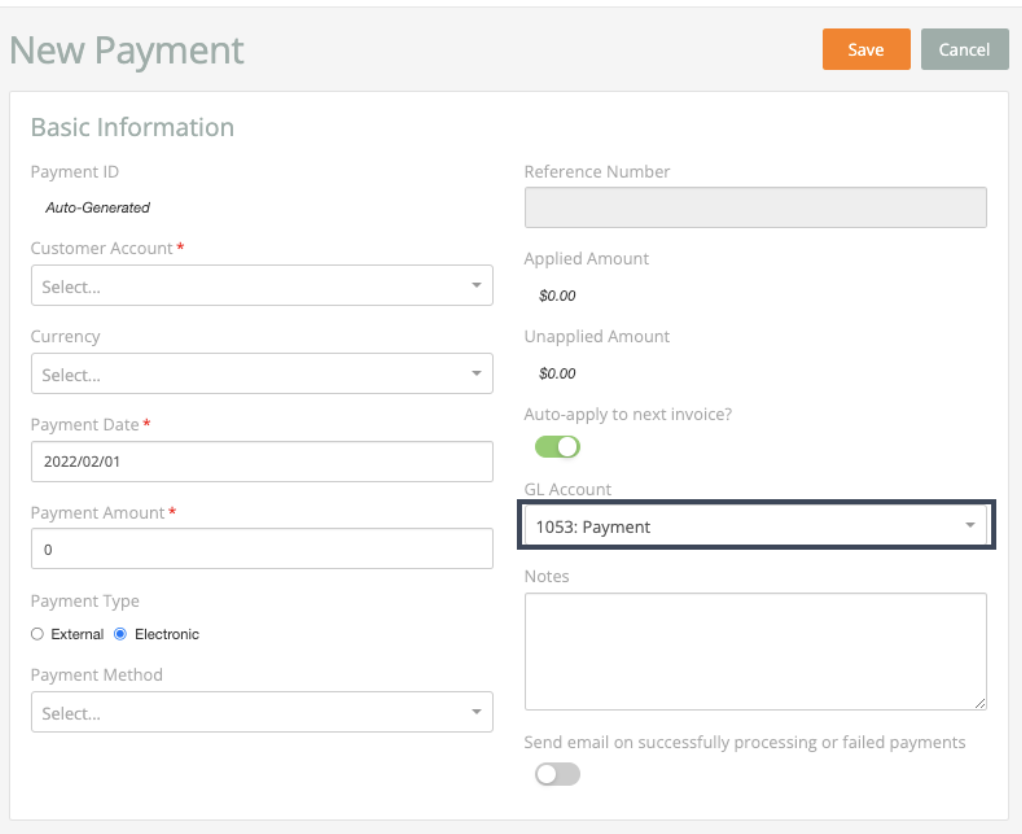Cancel the new payment form
1022x834 pixels.
pyautogui.click(x=964, y=50)
